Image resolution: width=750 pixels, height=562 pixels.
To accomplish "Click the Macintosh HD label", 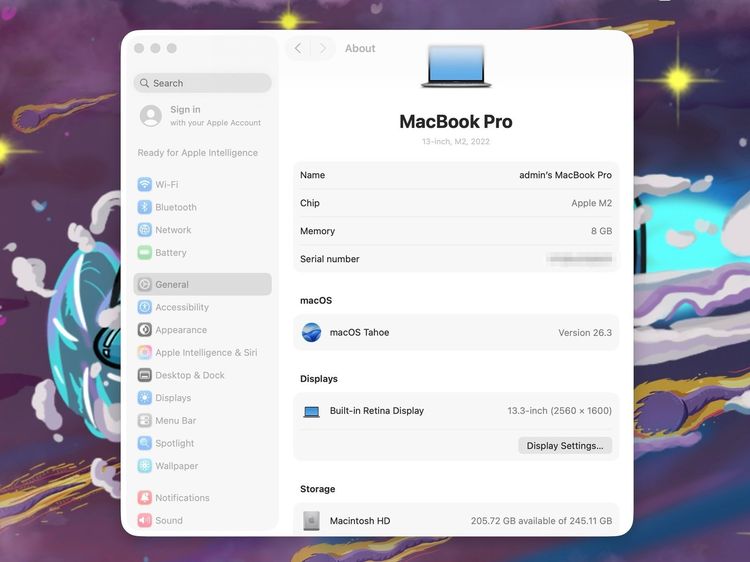I will pos(360,521).
